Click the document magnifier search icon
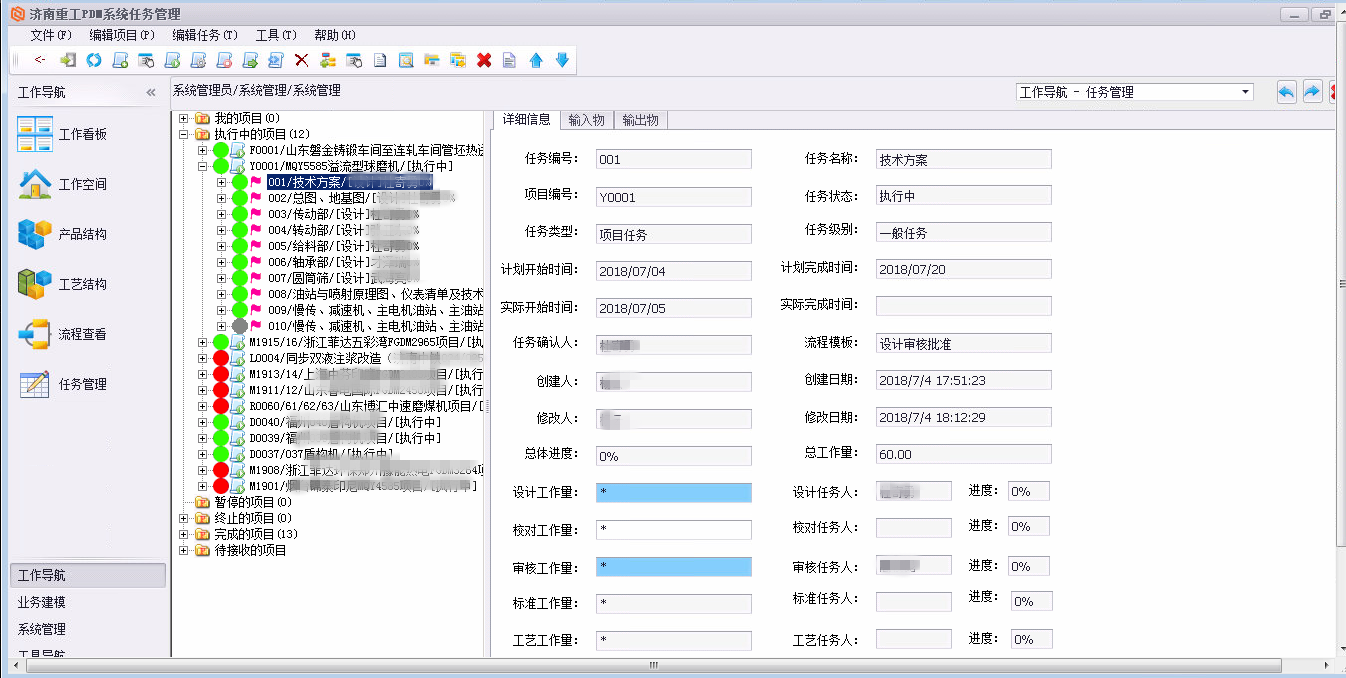1346x678 pixels. [406, 60]
